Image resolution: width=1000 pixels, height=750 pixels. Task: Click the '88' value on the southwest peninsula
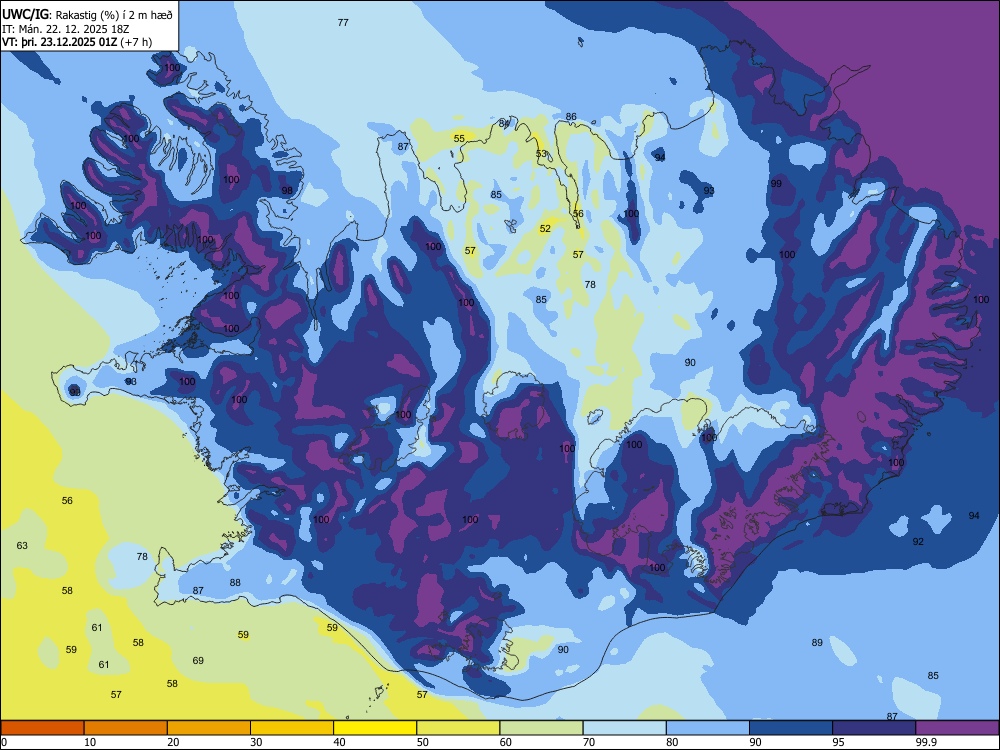point(235,582)
